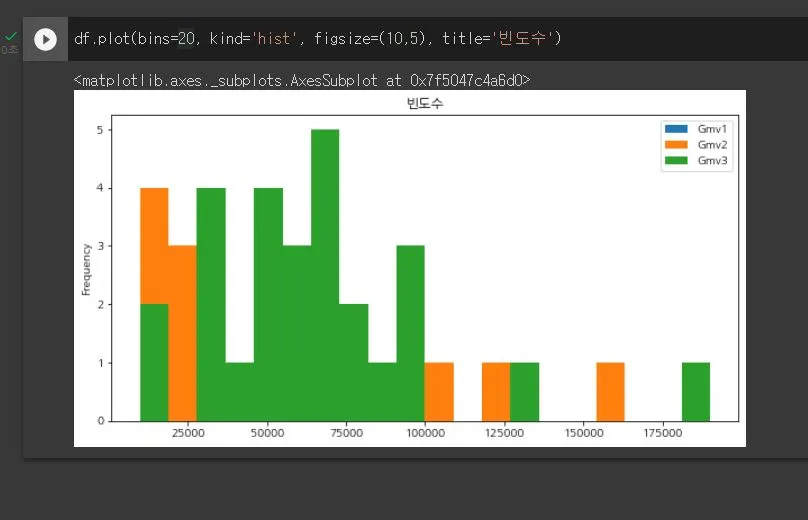The image size is (808, 520).
Task: Click the 75000 x-axis tick label
Action: 346,433
